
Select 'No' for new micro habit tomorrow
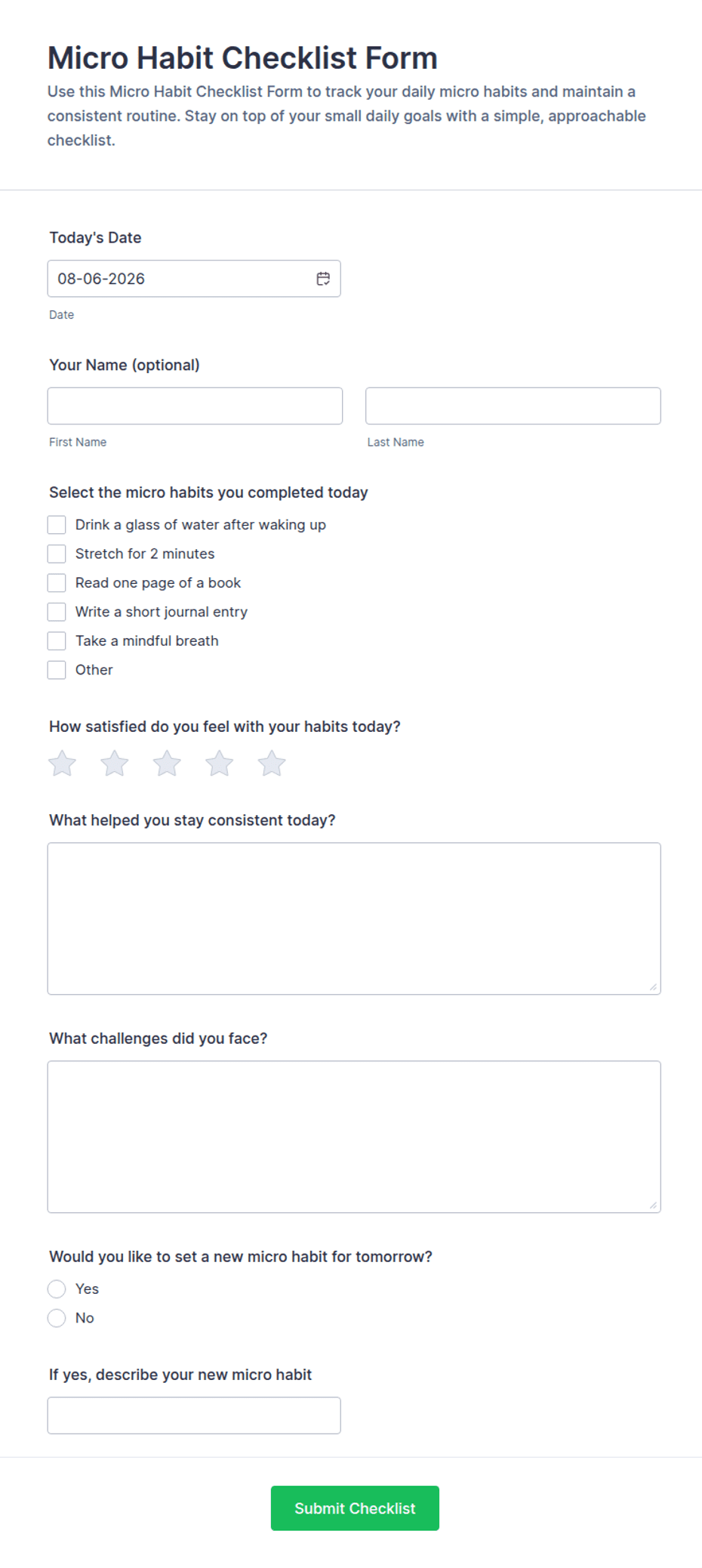pyautogui.click(x=57, y=1318)
